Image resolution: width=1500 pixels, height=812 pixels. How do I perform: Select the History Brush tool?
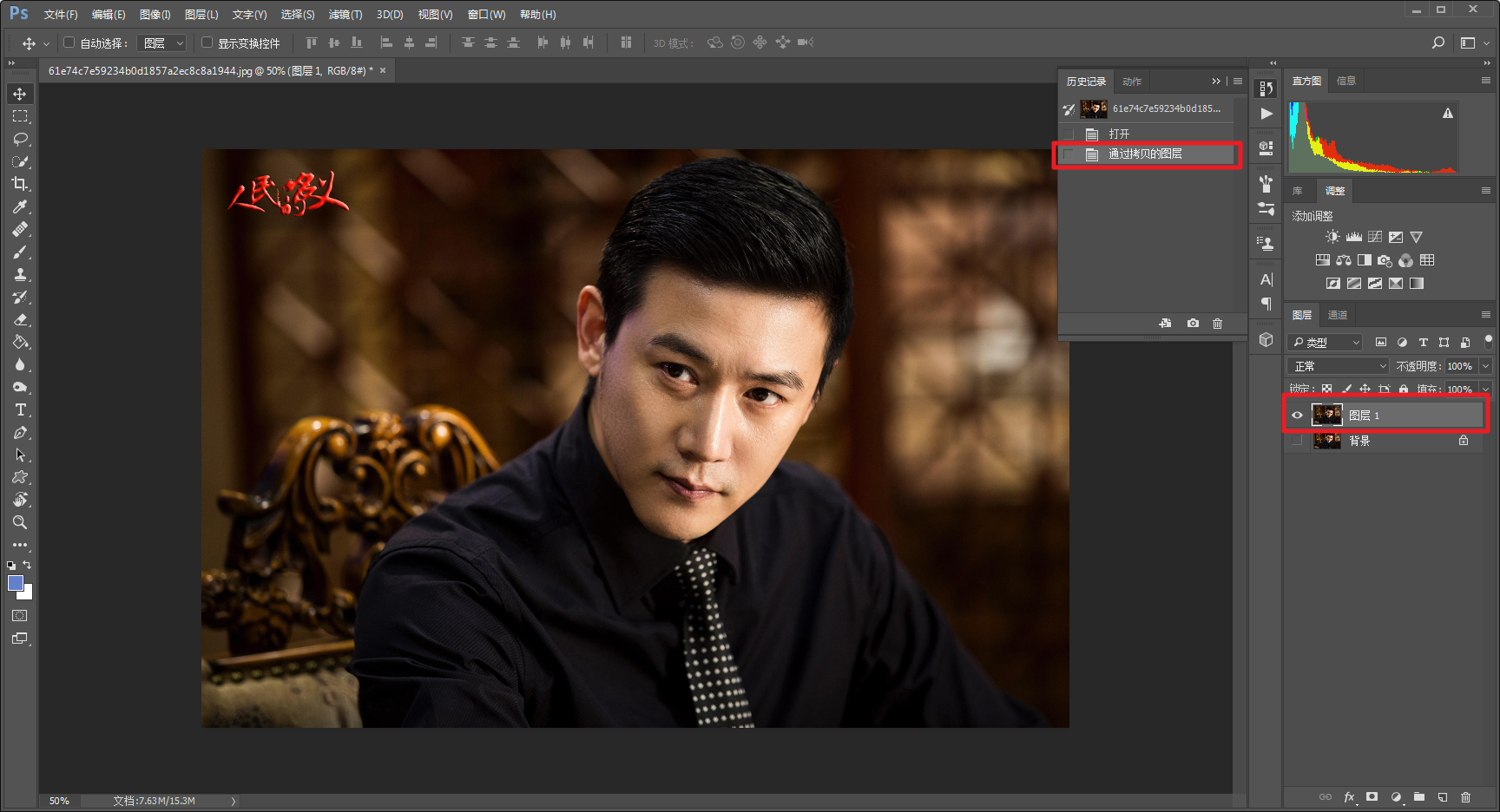(x=20, y=297)
